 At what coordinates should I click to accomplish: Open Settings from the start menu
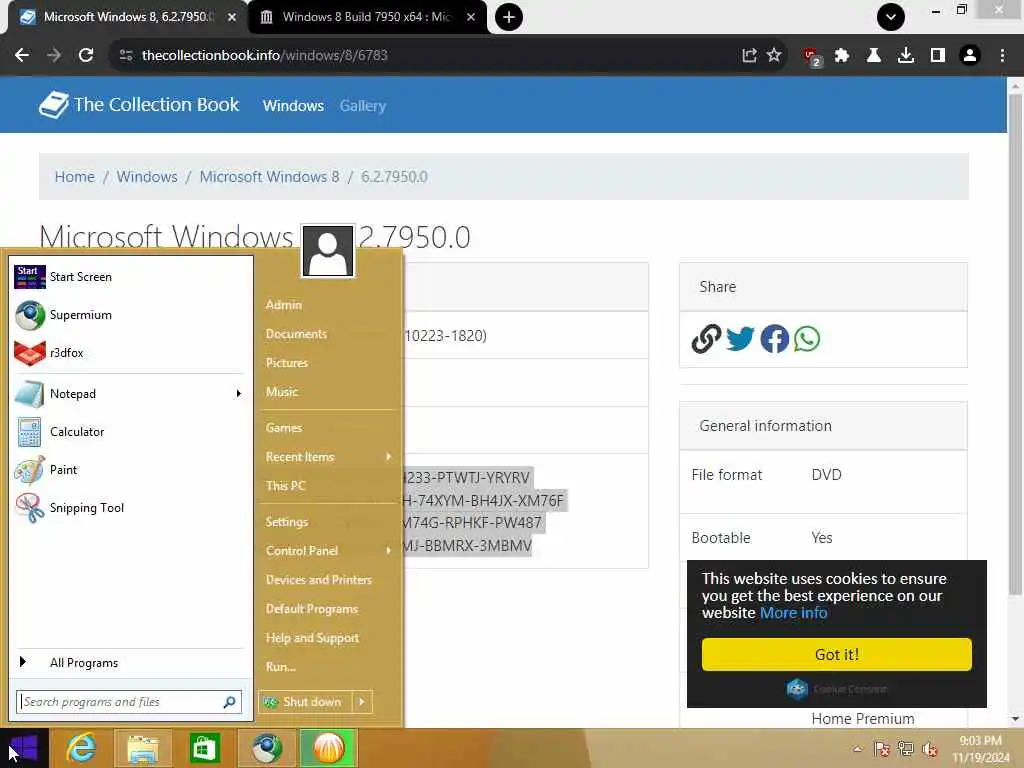tap(287, 522)
